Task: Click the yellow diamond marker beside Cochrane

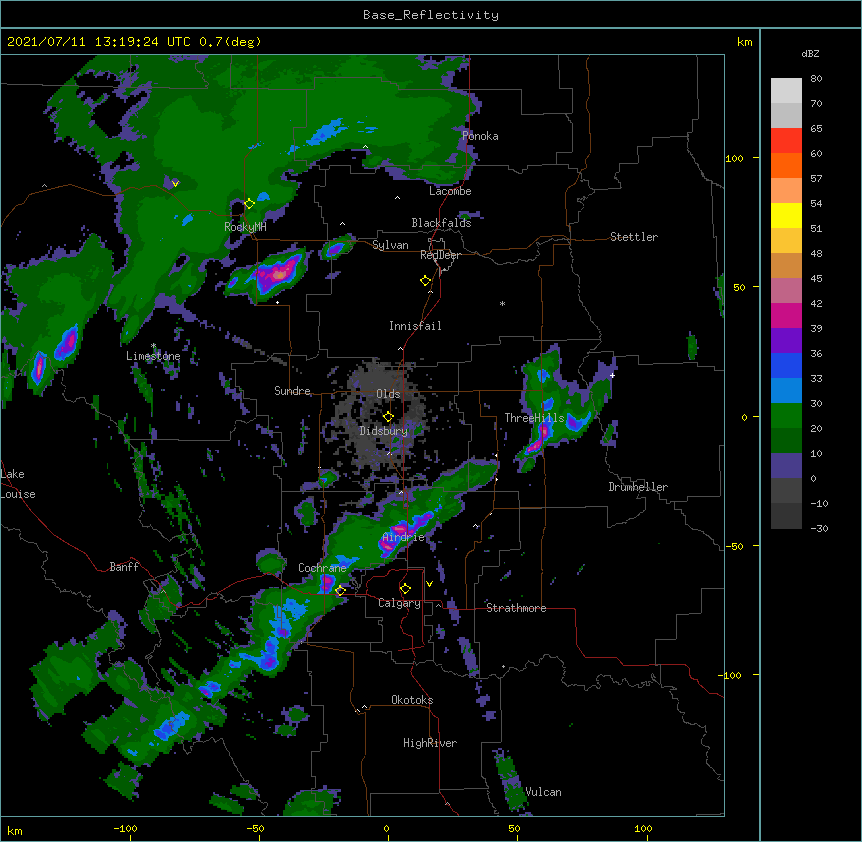Action: (x=340, y=590)
